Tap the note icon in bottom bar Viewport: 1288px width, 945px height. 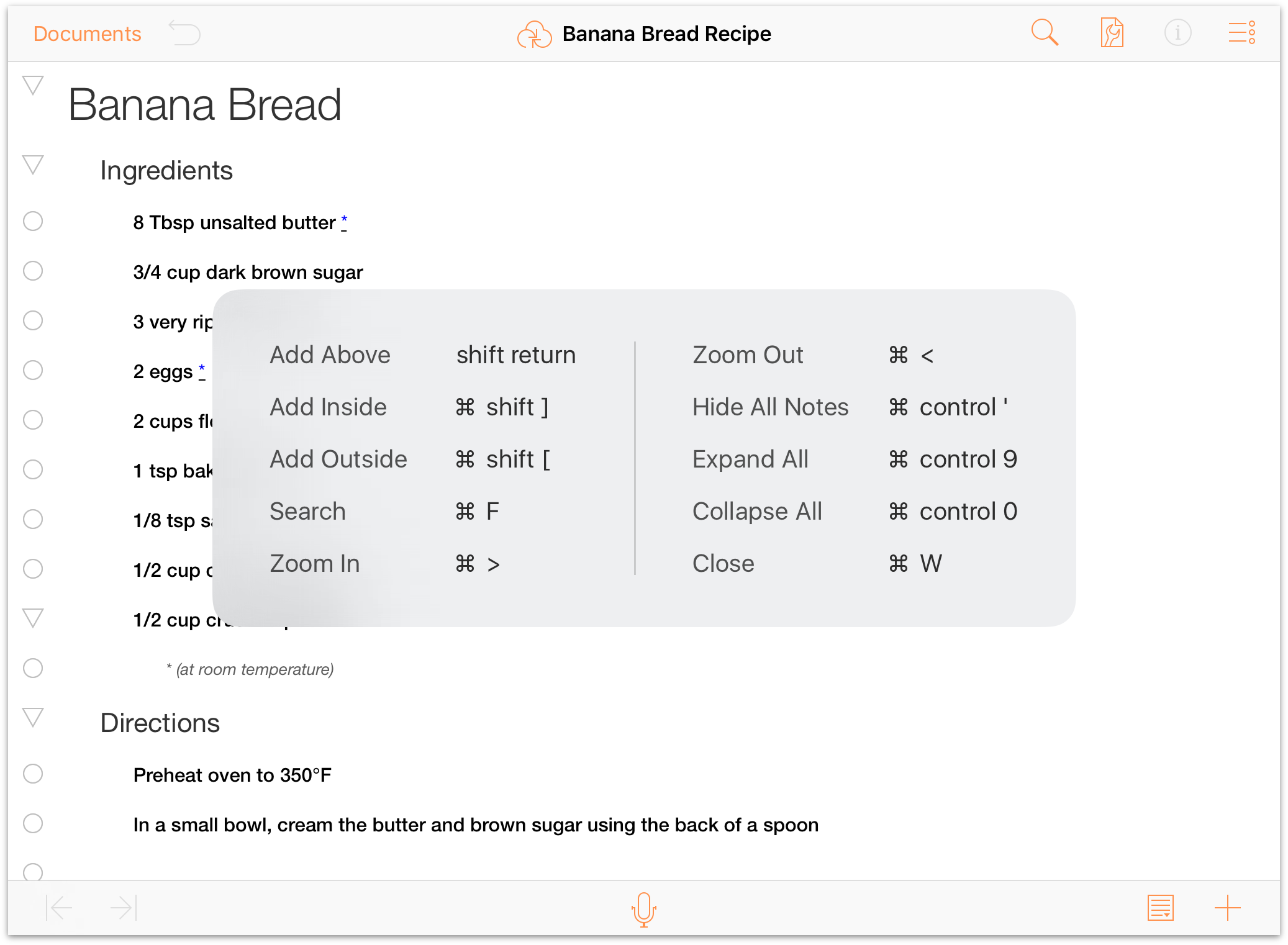tap(1160, 908)
